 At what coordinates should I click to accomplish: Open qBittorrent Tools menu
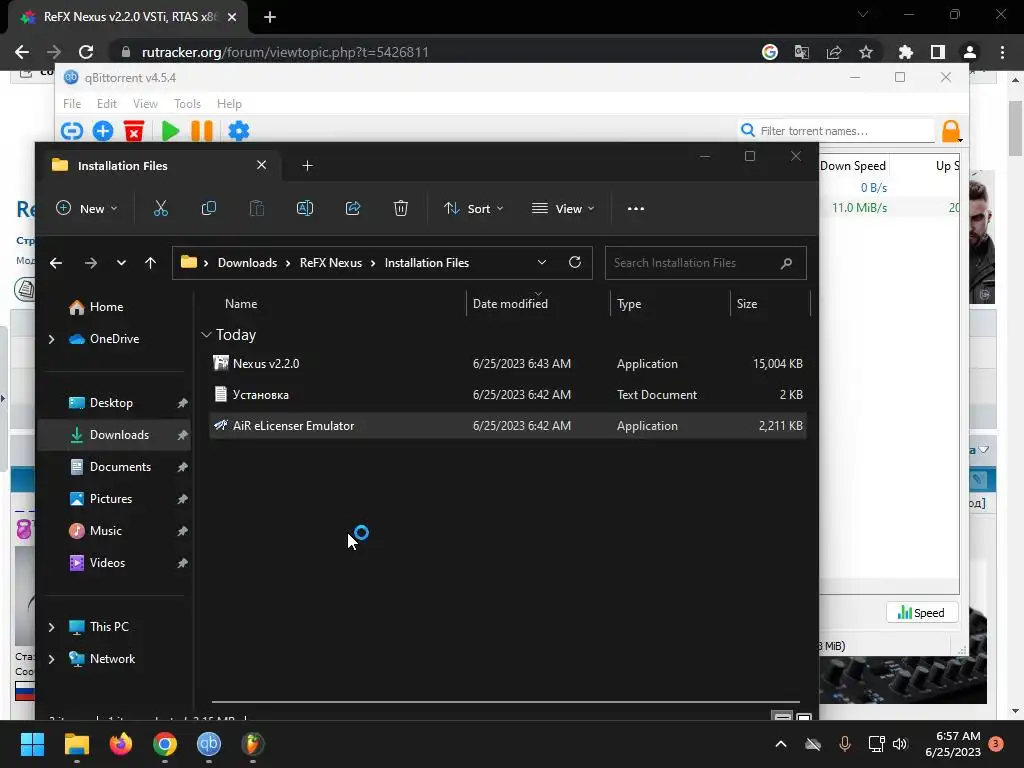pyautogui.click(x=187, y=104)
